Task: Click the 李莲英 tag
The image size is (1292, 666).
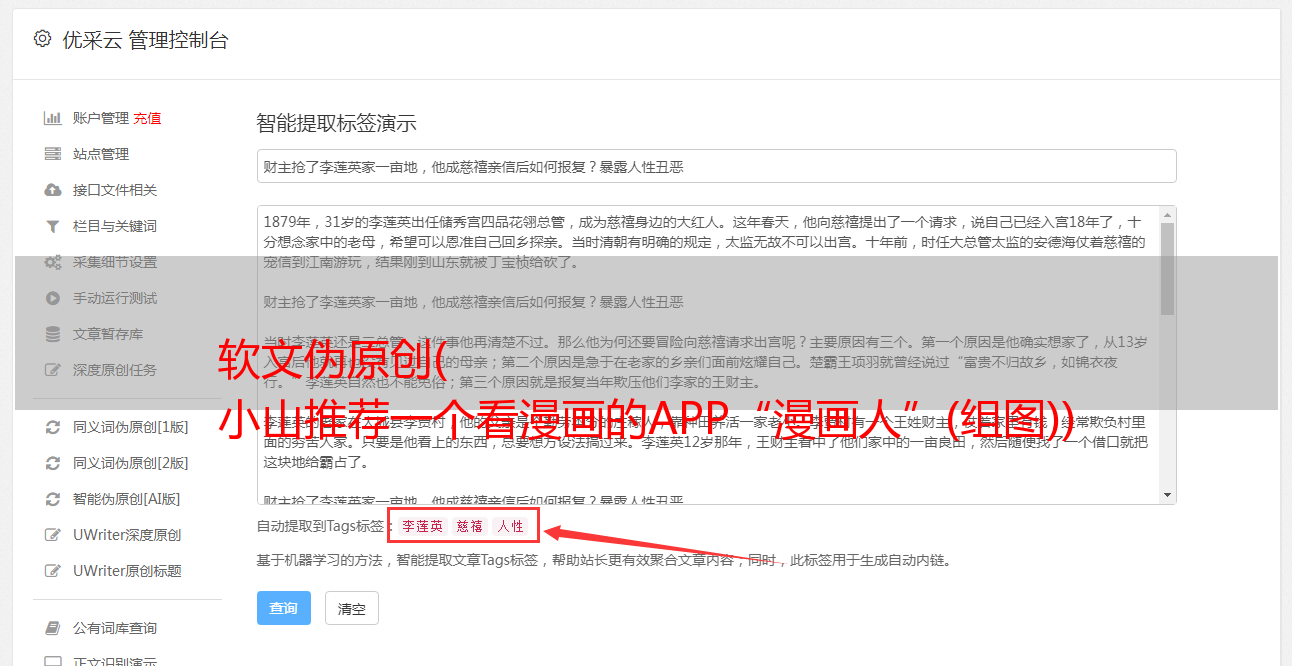Action: coord(423,526)
